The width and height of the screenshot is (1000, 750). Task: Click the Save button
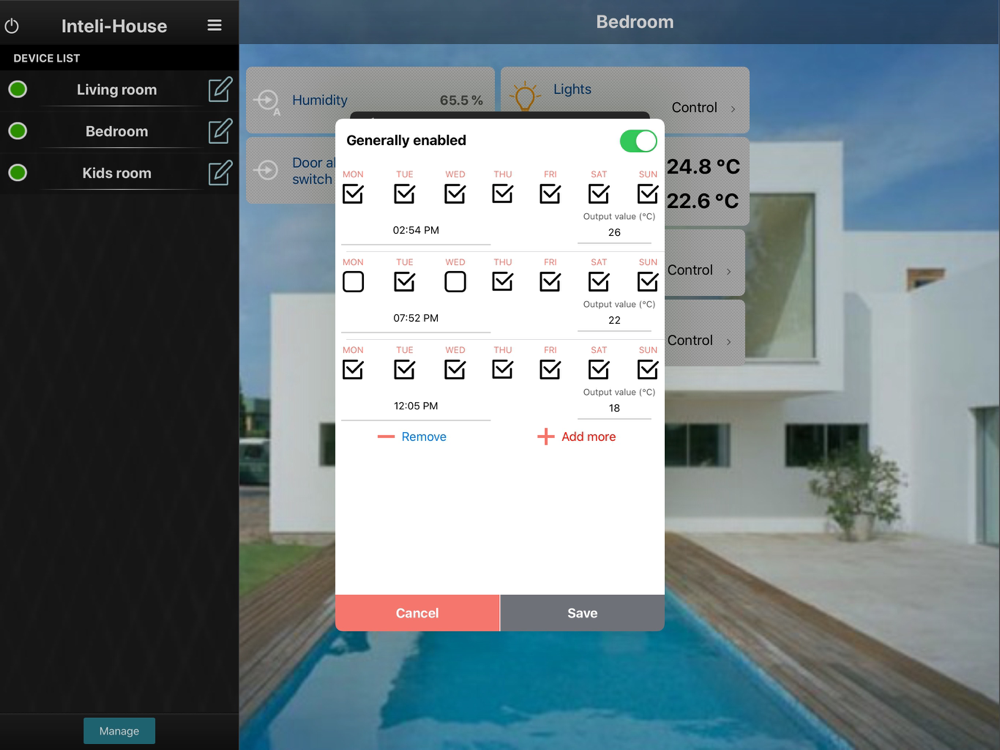click(582, 613)
